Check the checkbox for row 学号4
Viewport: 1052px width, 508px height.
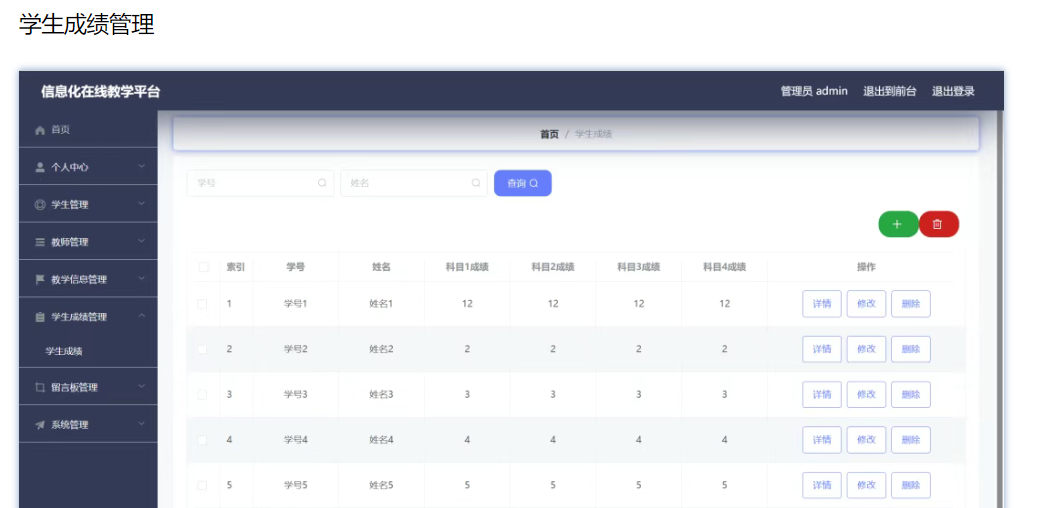(202, 440)
